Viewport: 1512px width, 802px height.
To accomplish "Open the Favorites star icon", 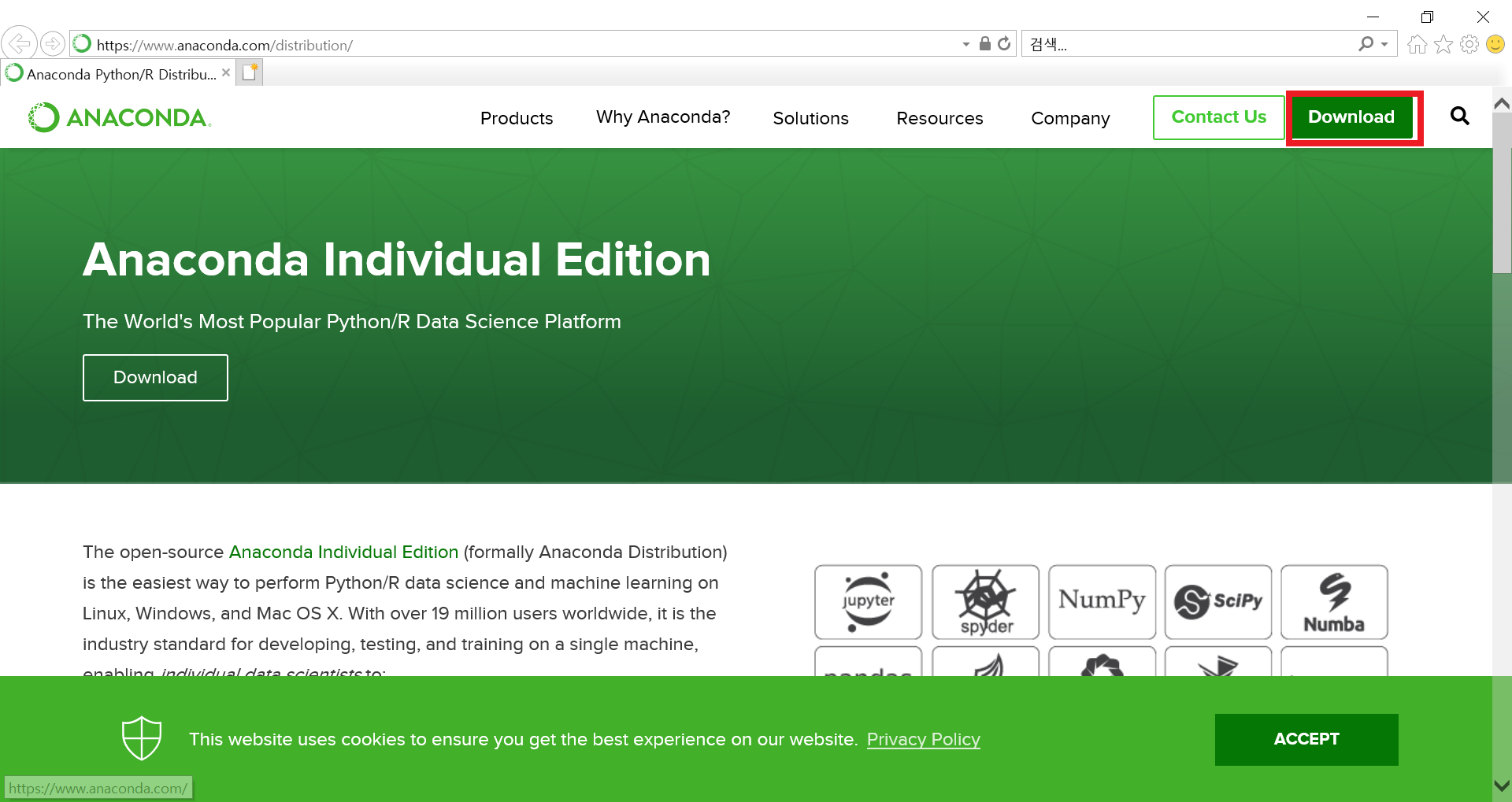I will tap(1443, 44).
